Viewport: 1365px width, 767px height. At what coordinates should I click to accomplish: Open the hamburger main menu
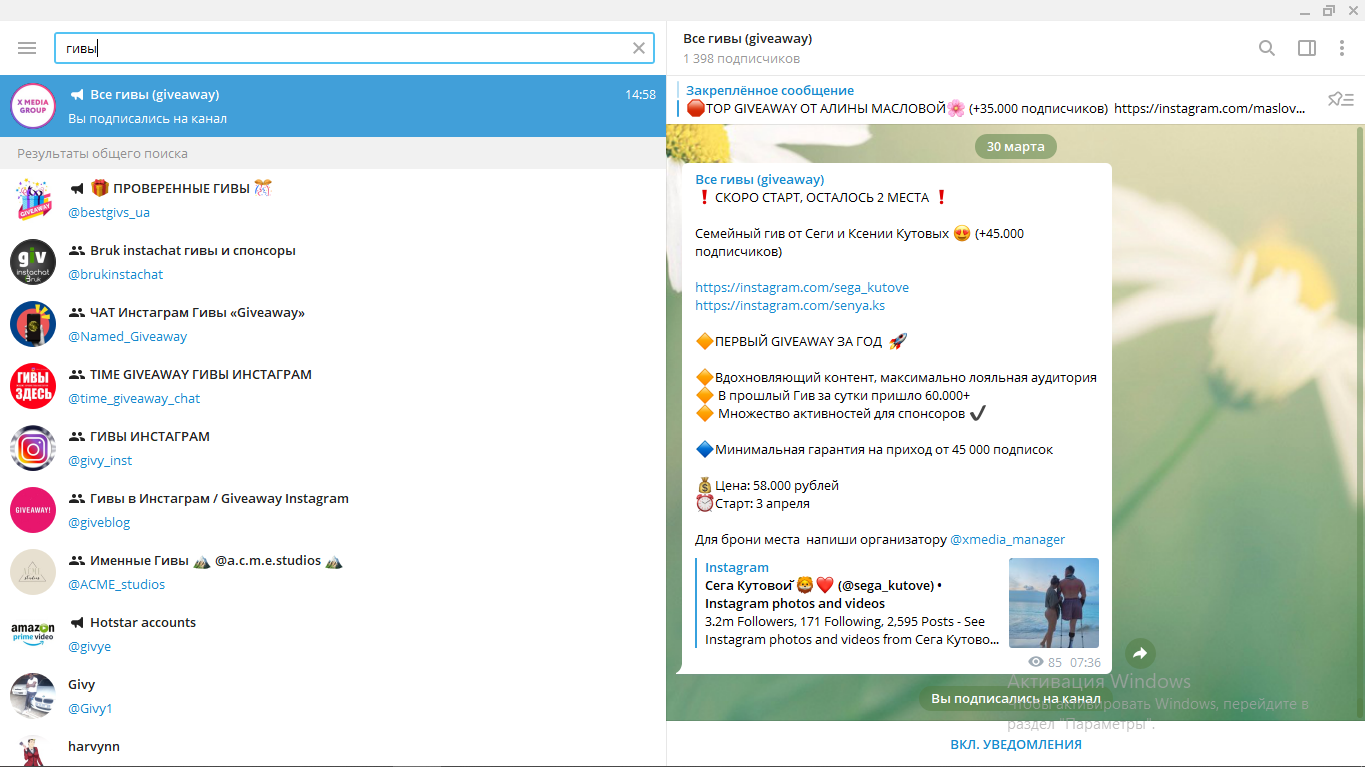click(x=27, y=48)
